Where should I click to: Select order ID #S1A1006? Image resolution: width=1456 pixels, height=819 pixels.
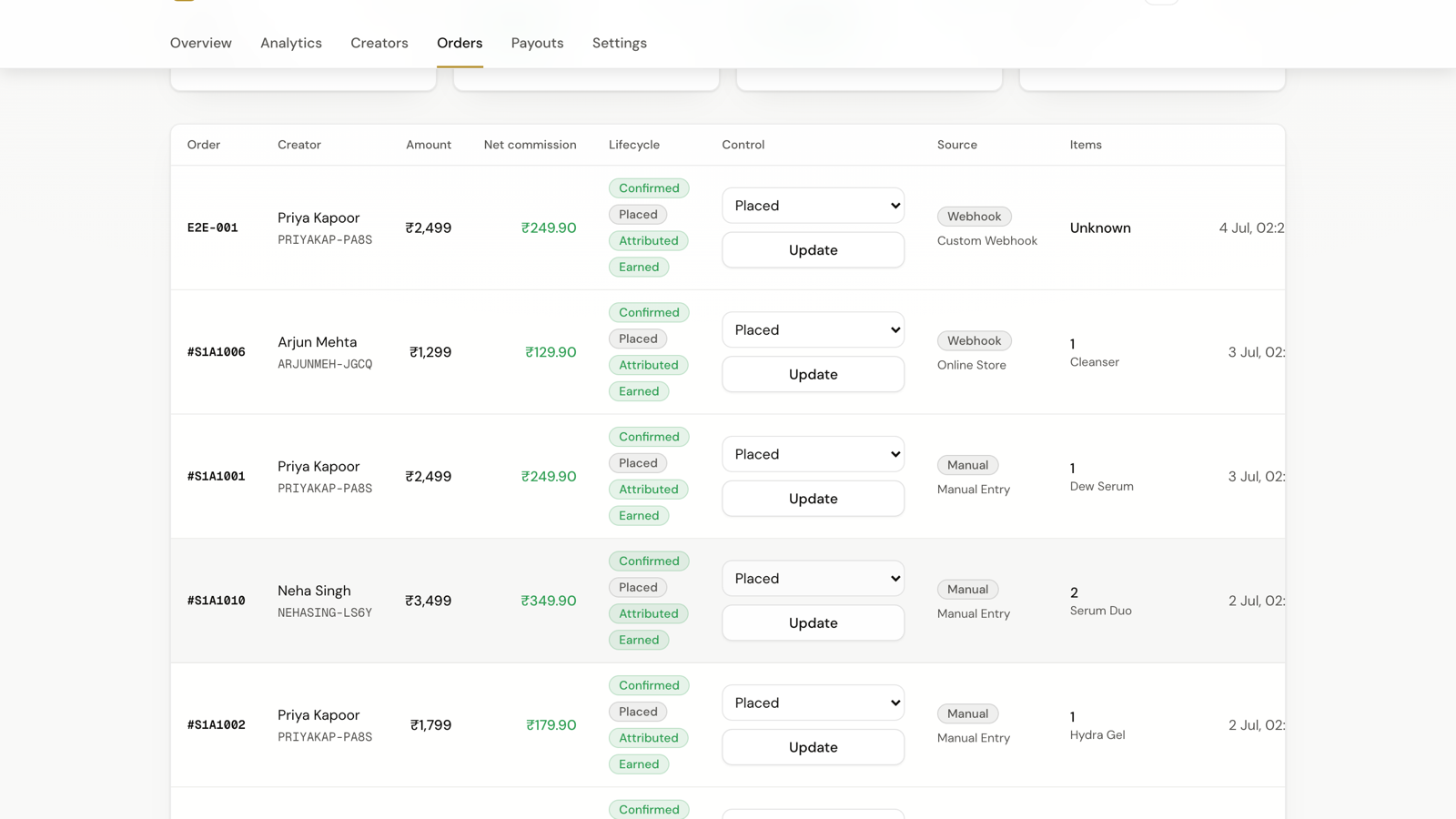[217, 352]
